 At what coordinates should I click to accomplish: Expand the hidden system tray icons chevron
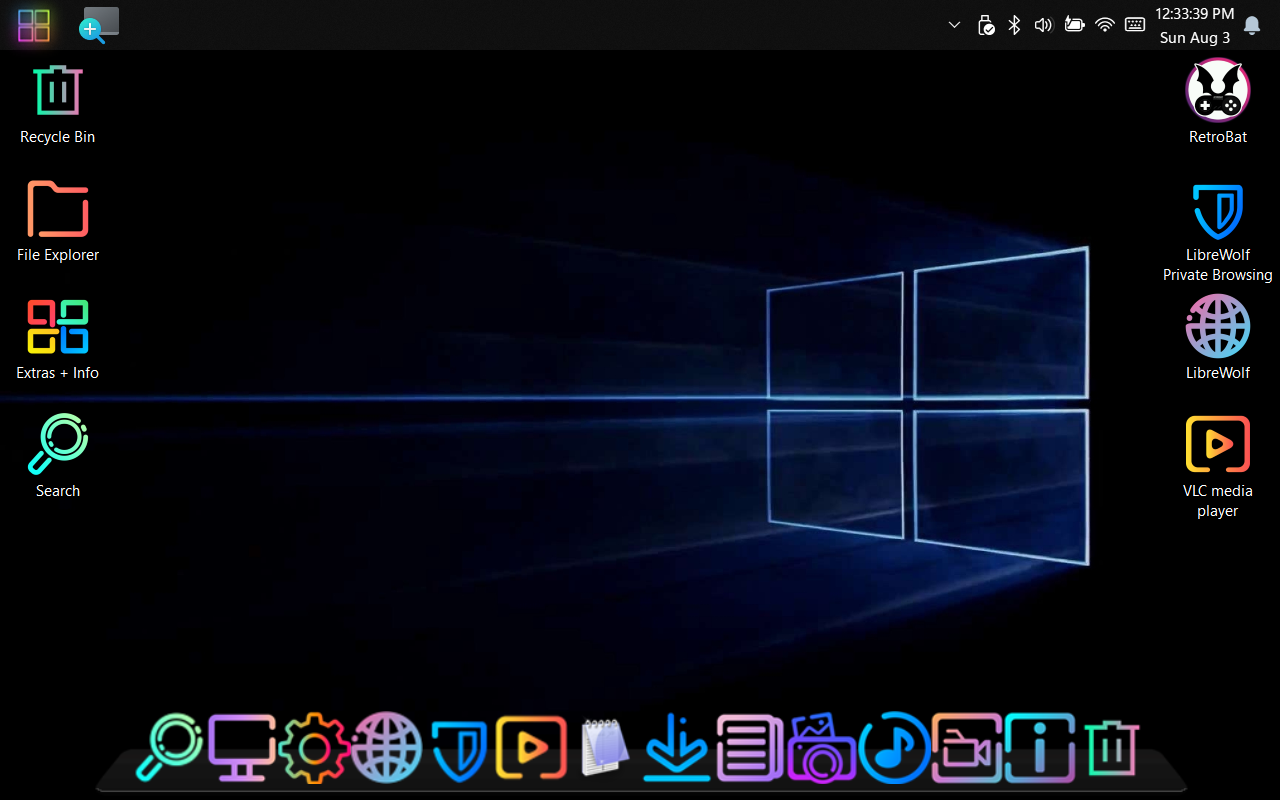point(954,25)
